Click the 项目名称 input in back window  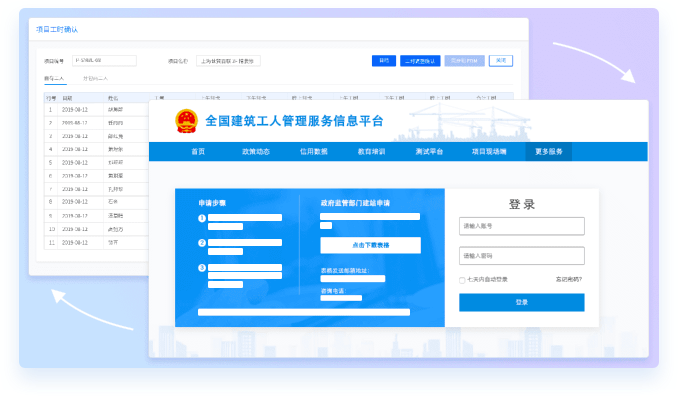[x=228, y=61]
